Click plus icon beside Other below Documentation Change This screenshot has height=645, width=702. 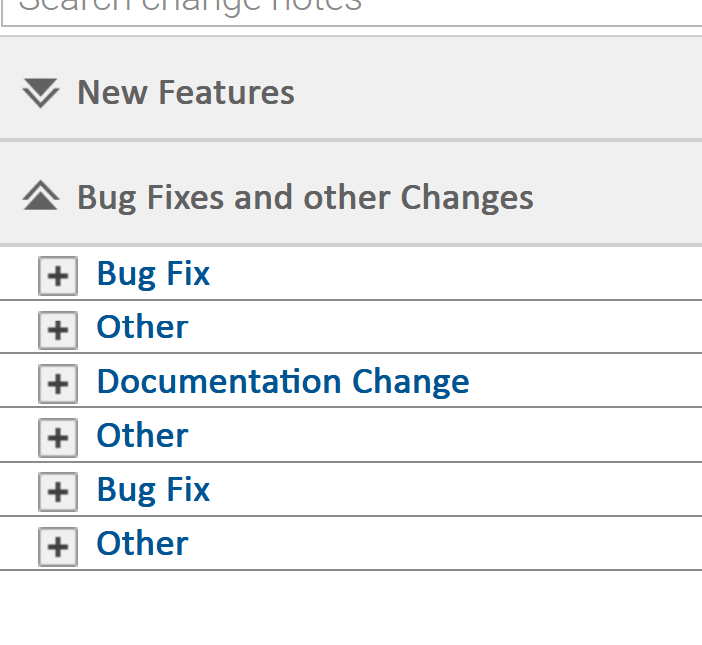coord(58,437)
